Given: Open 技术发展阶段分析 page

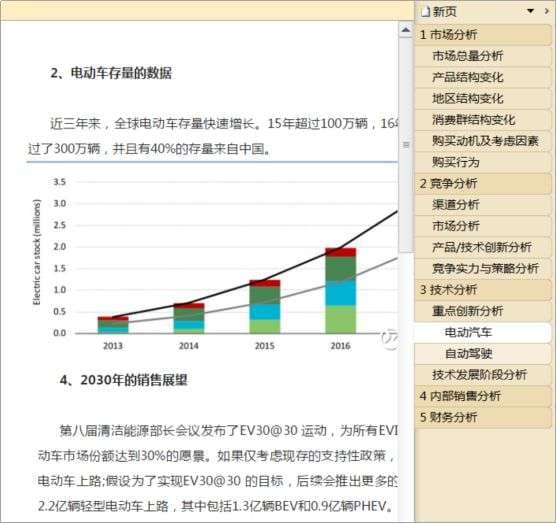Looking at the screenshot, I should [483, 375].
